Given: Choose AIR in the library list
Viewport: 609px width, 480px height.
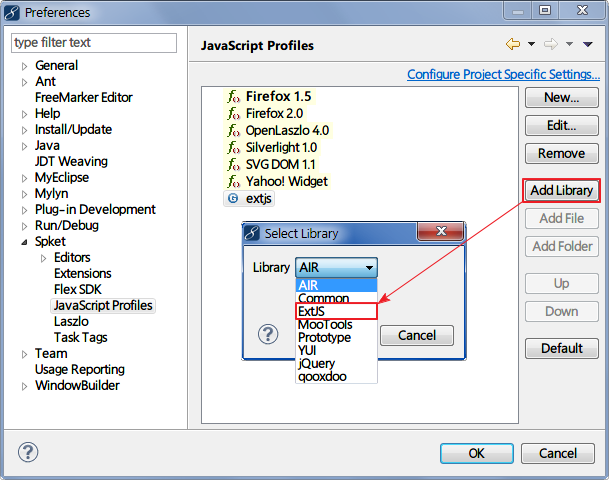Looking at the screenshot, I should pos(336,285).
